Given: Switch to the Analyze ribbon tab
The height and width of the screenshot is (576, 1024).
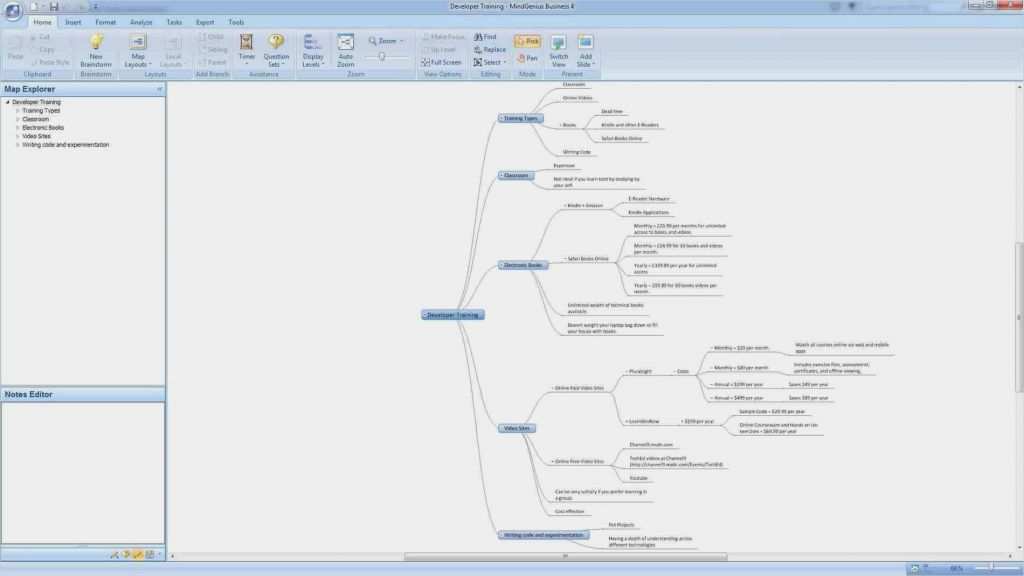Looking at the screenshot, I should 139,21.
